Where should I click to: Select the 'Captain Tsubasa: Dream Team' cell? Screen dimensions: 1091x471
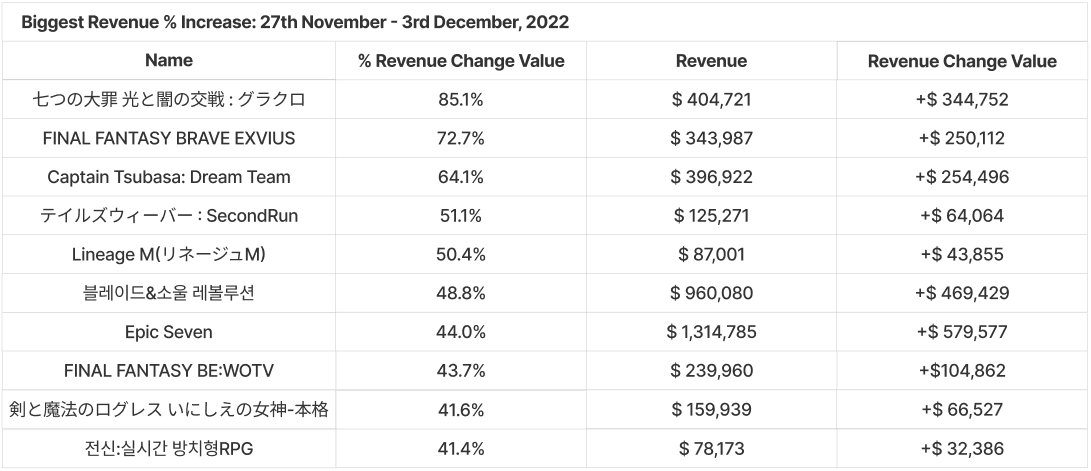169,177
